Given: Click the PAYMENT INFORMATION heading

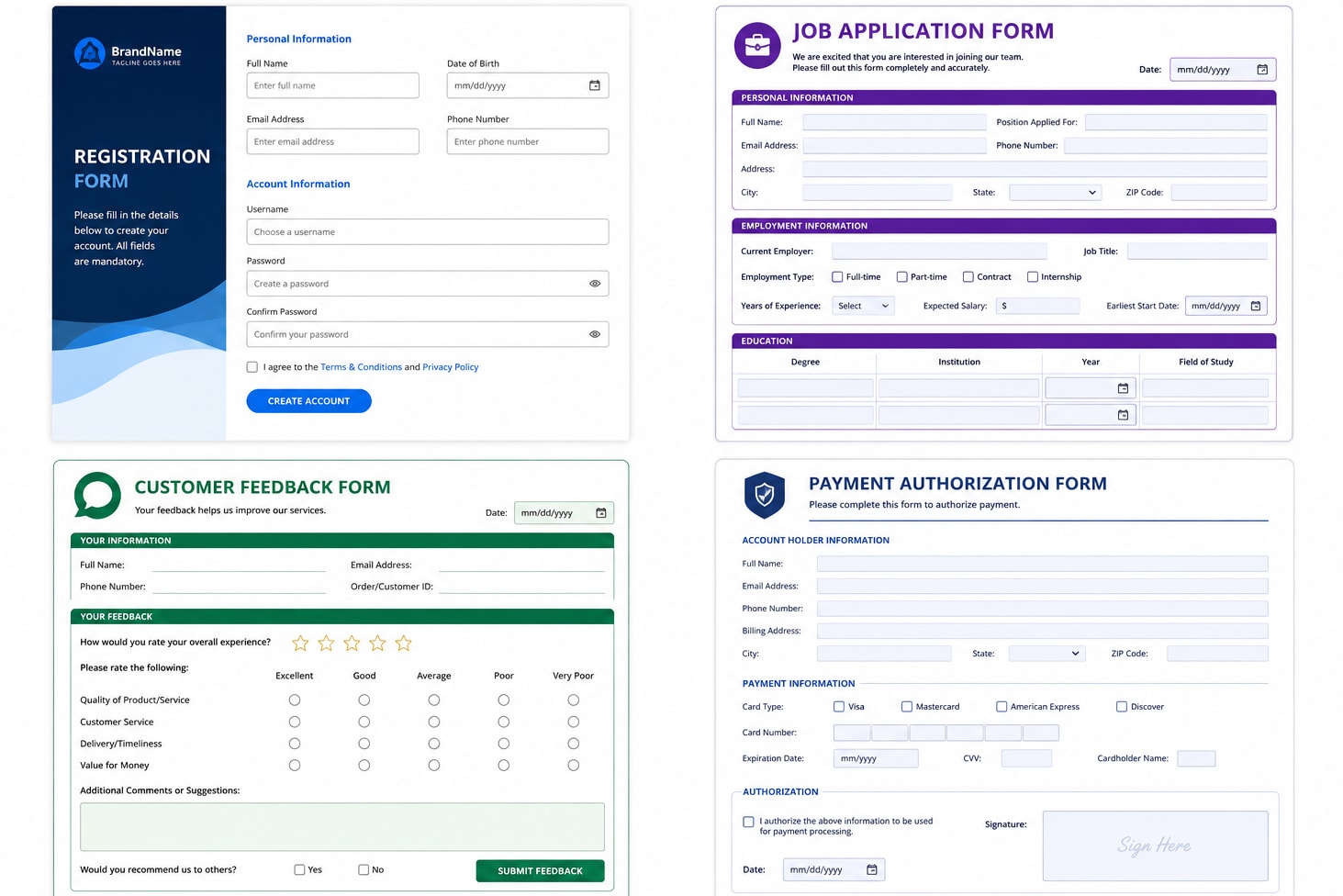Looking at the screenshot, I should [x=798, y=684].
